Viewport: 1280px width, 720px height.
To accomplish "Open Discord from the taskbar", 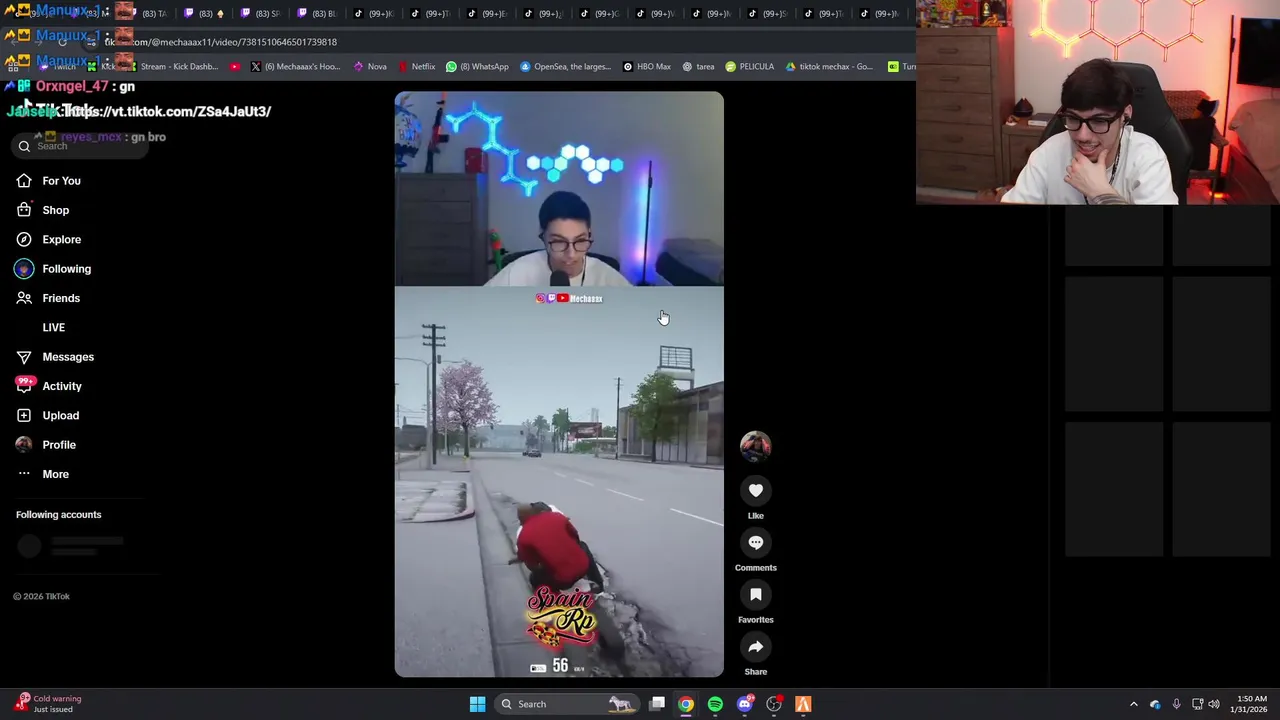I will (744, 704).
